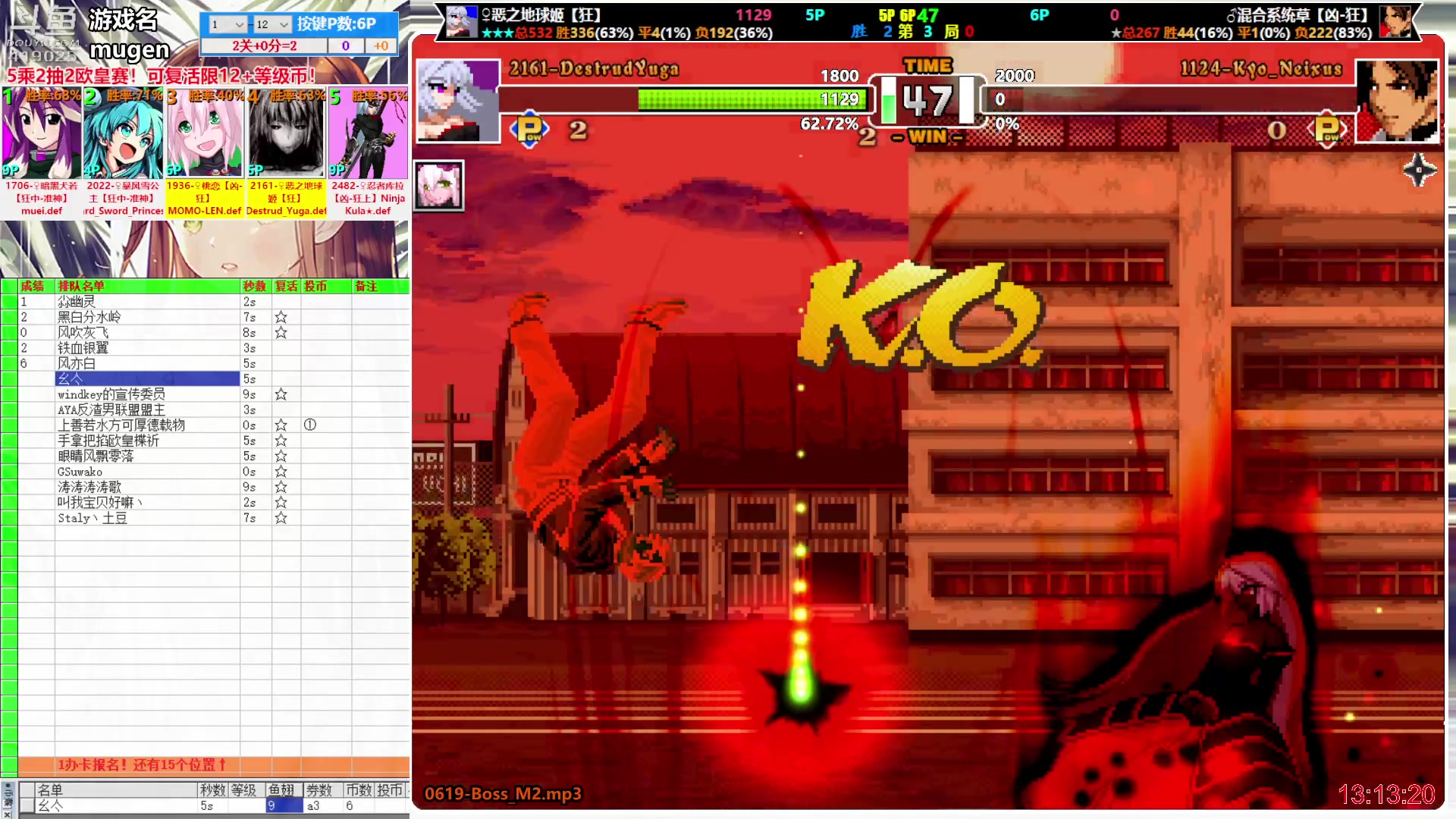
Task: Click 按键P数:6P label
Action: (x=336, y=24)
